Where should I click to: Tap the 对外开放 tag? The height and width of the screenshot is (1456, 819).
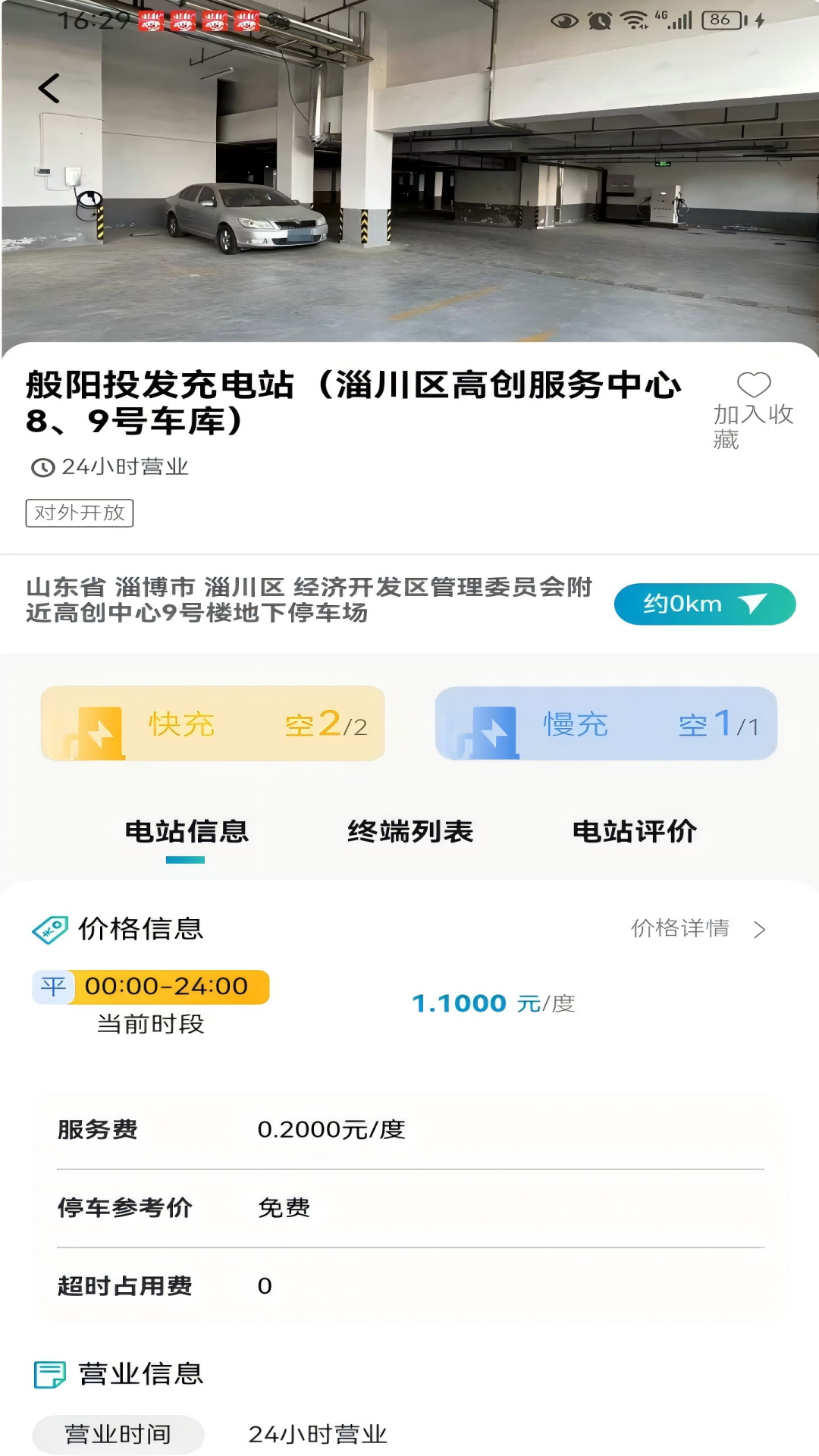[x=80, y=513]
